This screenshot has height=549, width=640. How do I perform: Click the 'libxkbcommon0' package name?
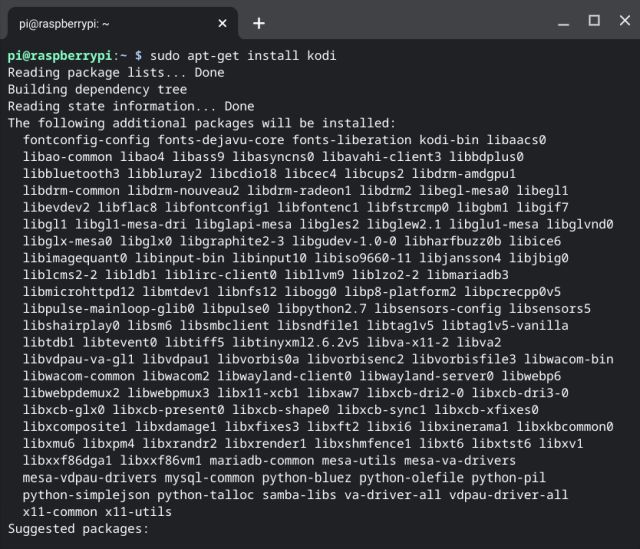pos(564,427)
